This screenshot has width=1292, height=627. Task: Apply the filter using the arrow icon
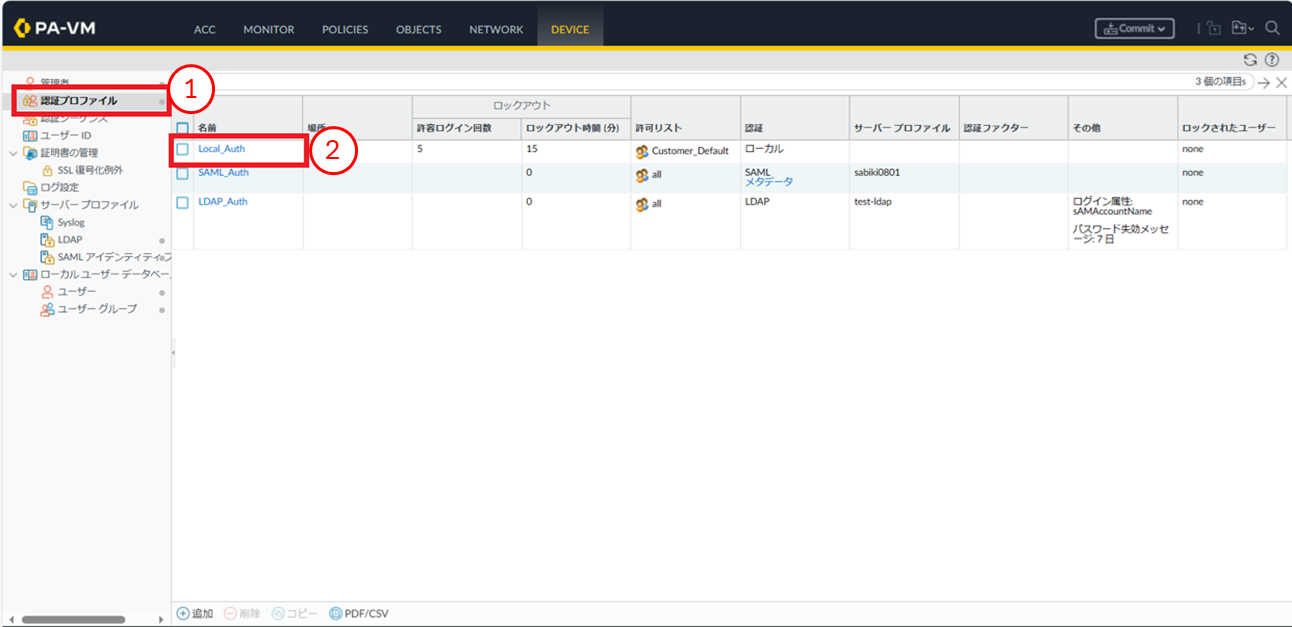pyautogui.click(x=1264, y=83)
